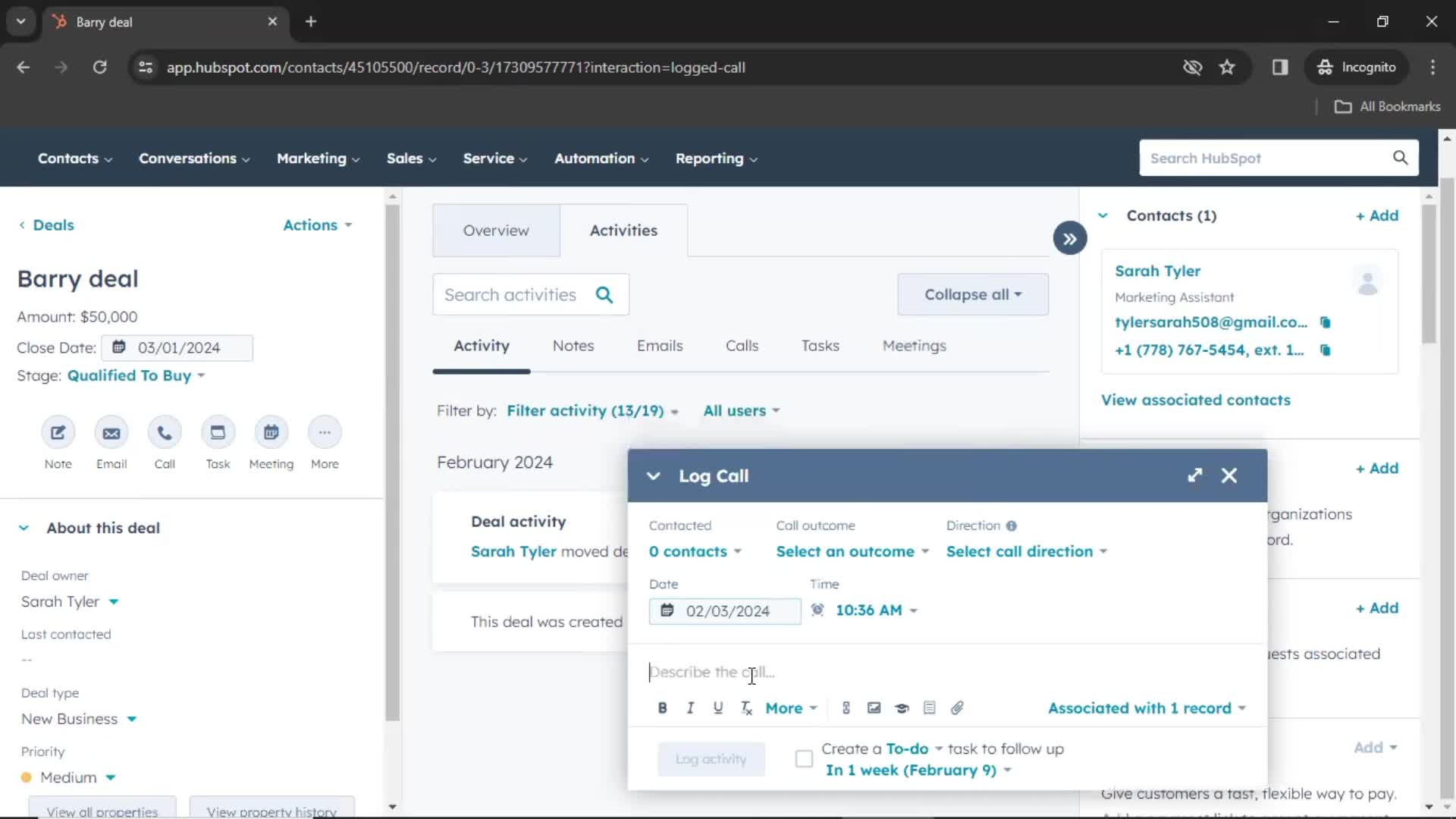Switch to the Calls tab
The image size is (1456, 819).
742,346
